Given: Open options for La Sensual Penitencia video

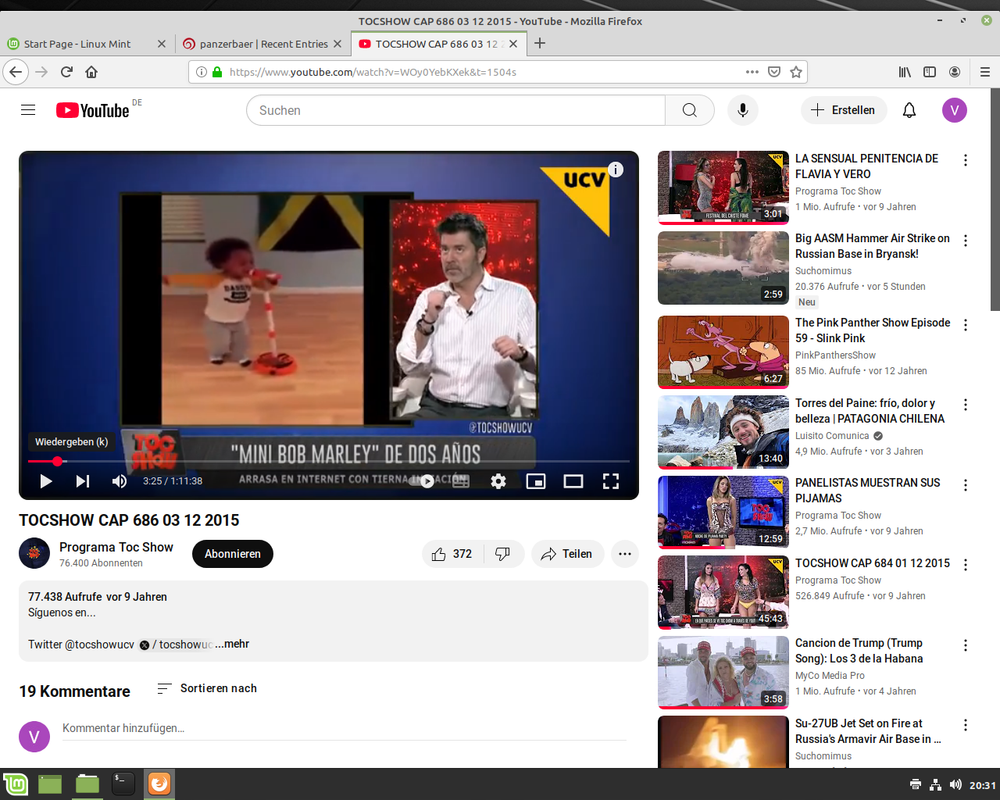Looking at the screenshot, I should (x=966, y=160).
